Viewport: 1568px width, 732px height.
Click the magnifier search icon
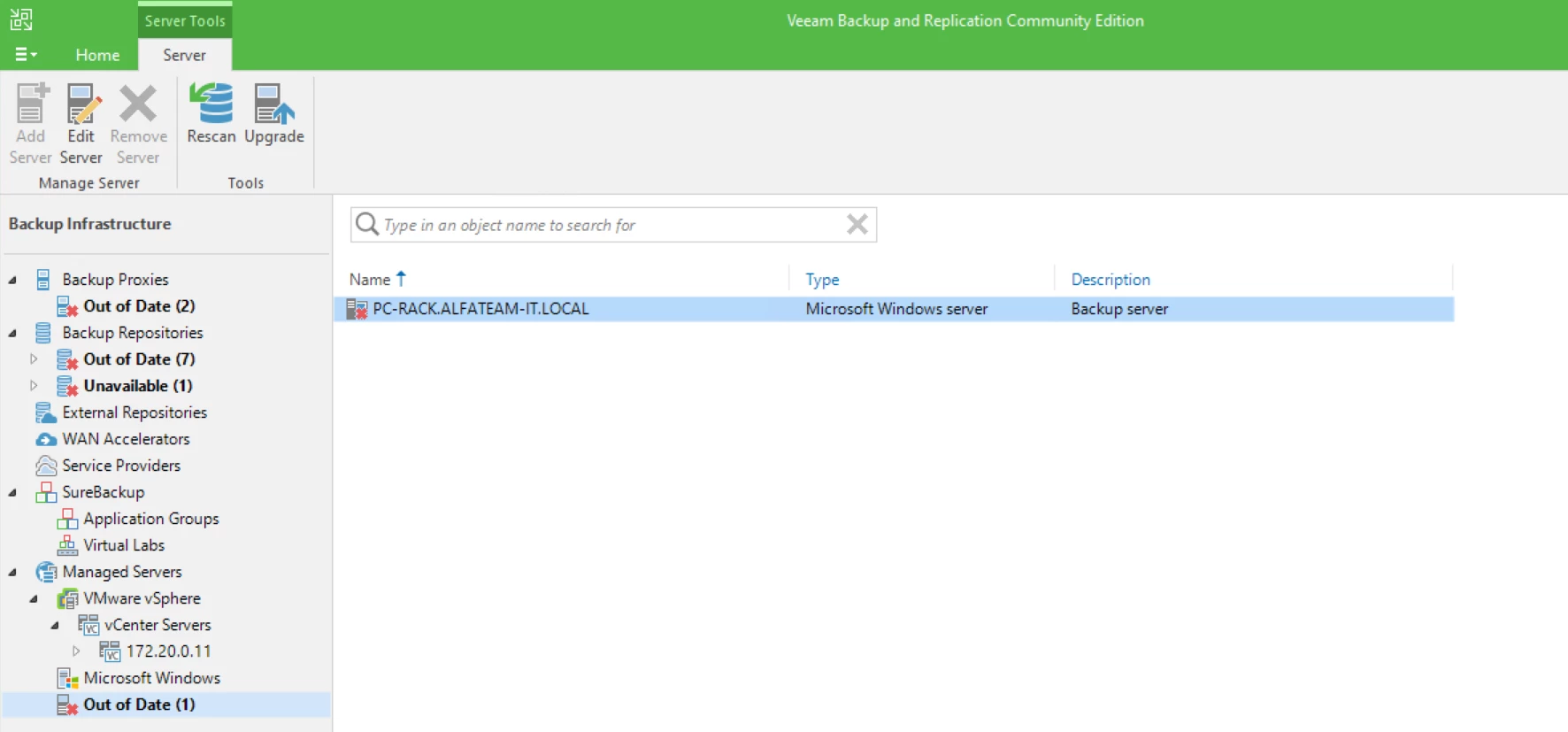click(367, 224)
